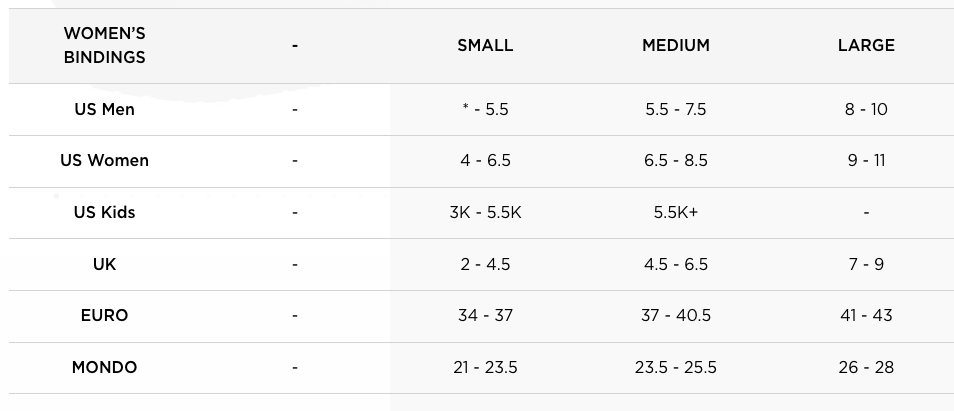Viewport: 954px width, 411px height.
Task: Click US Men large value 8 - 10
Action: coord(866,109)
